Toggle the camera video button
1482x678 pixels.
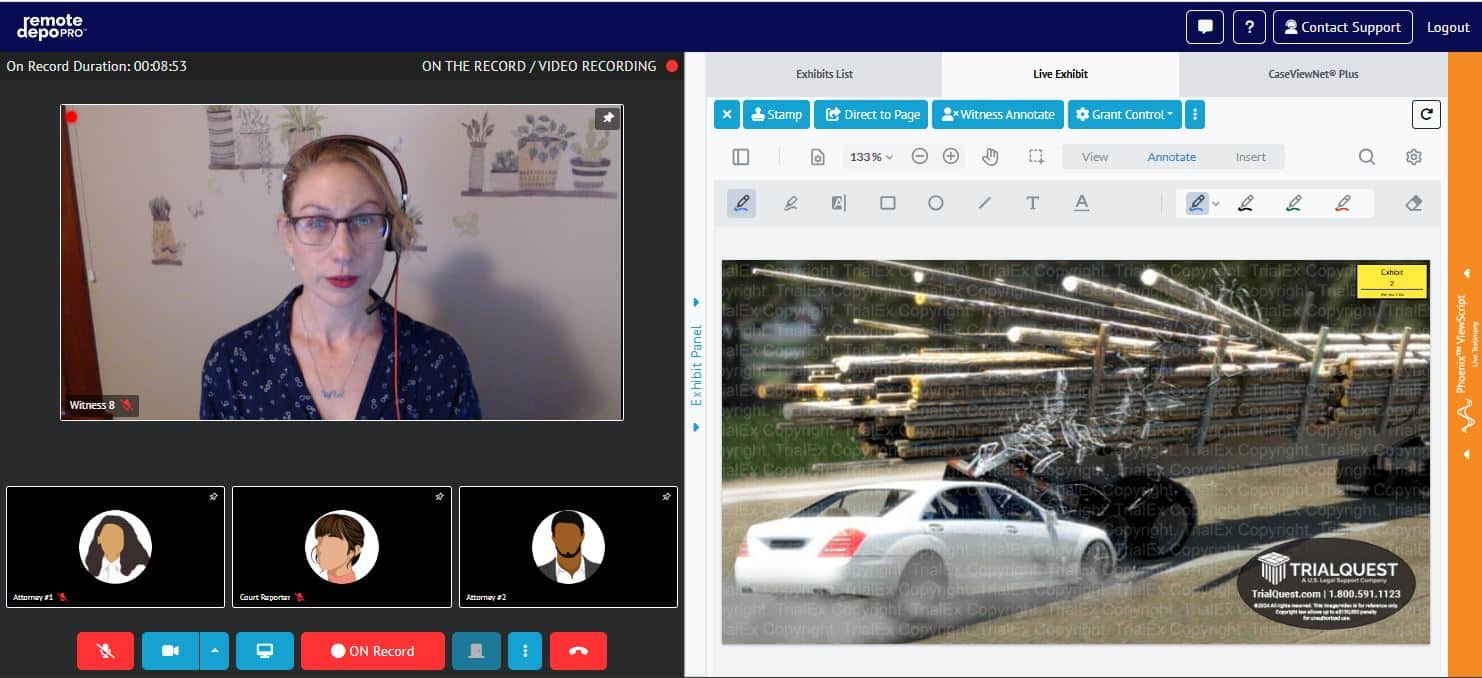click(x=170, y=651)
